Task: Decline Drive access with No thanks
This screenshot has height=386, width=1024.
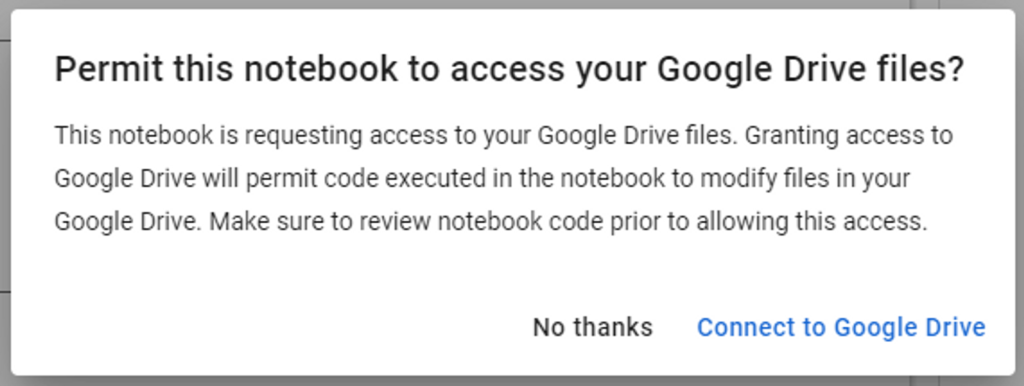Action: pos(592,327)
